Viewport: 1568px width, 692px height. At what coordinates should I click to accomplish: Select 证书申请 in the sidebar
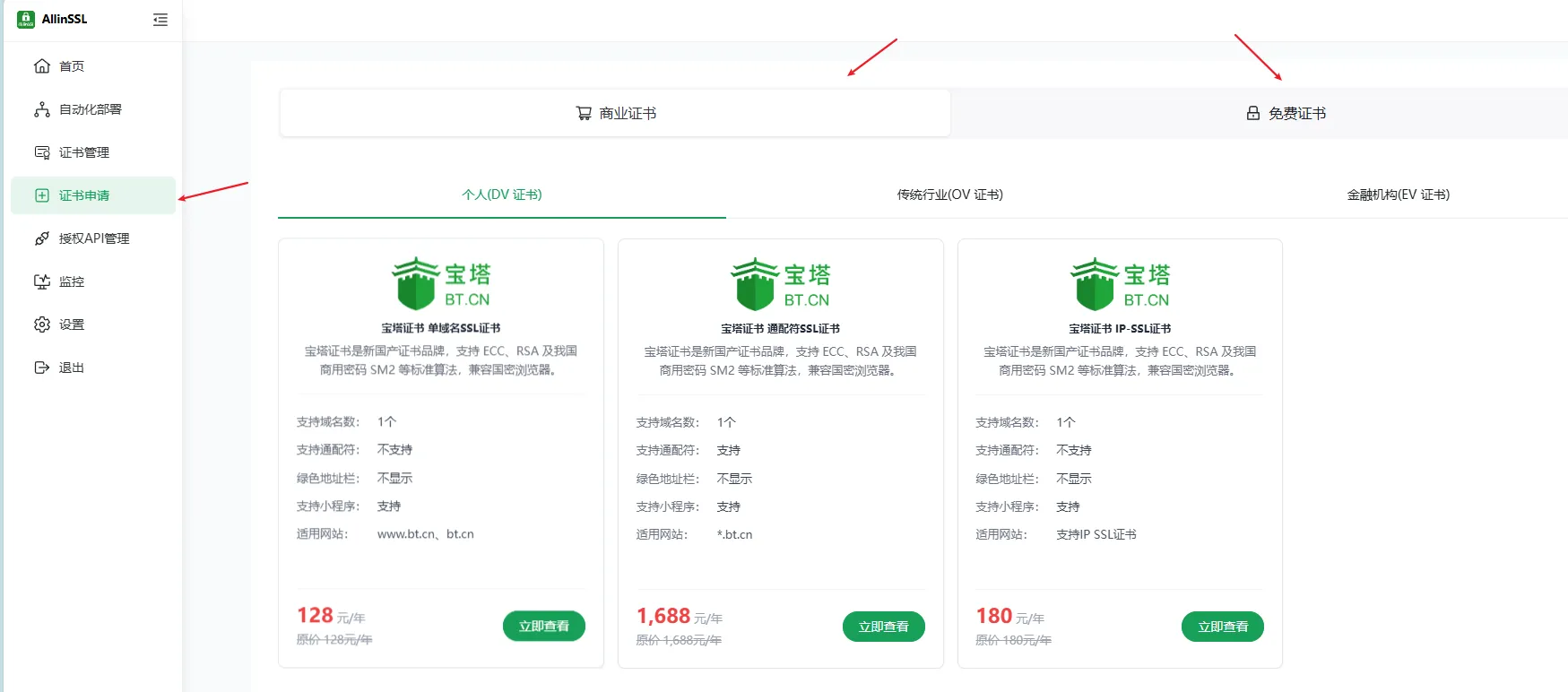point(93,195)
